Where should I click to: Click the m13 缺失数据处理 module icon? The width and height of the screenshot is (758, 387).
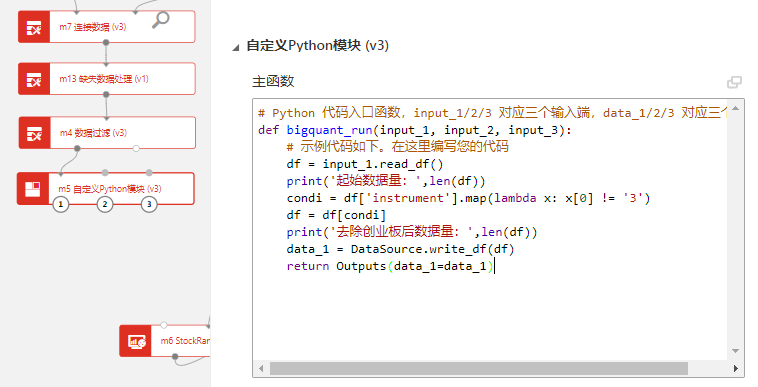(x=34, y=79)
